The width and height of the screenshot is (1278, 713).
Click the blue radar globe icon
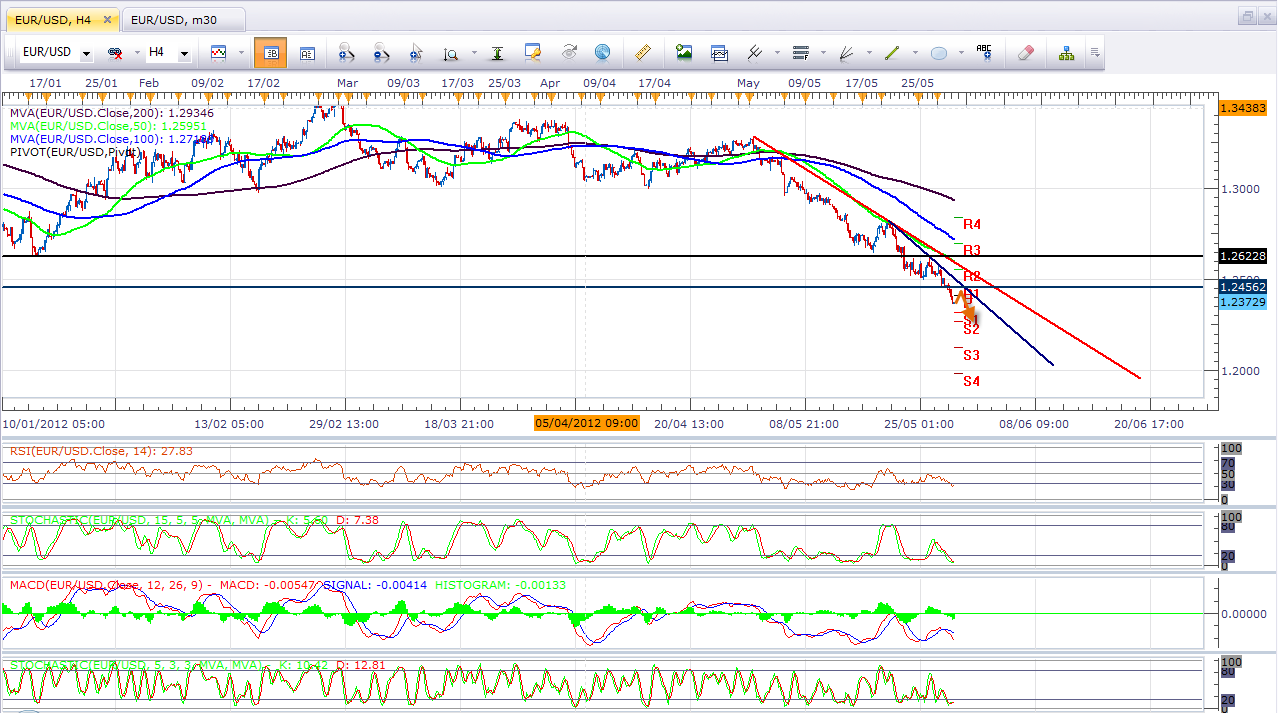[602, 52]
